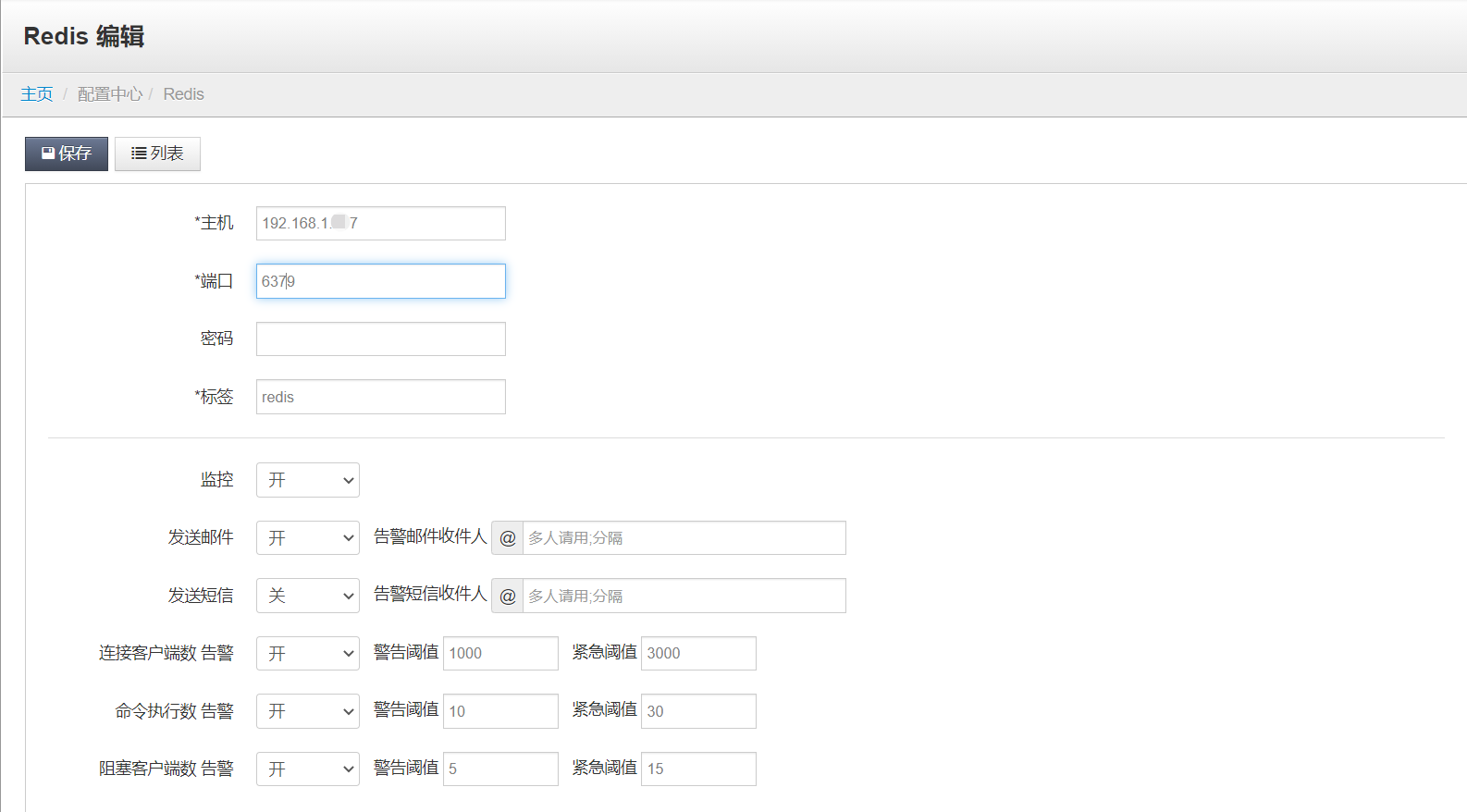
Task: Click the 保存 save button
Action: coord(67,154)
